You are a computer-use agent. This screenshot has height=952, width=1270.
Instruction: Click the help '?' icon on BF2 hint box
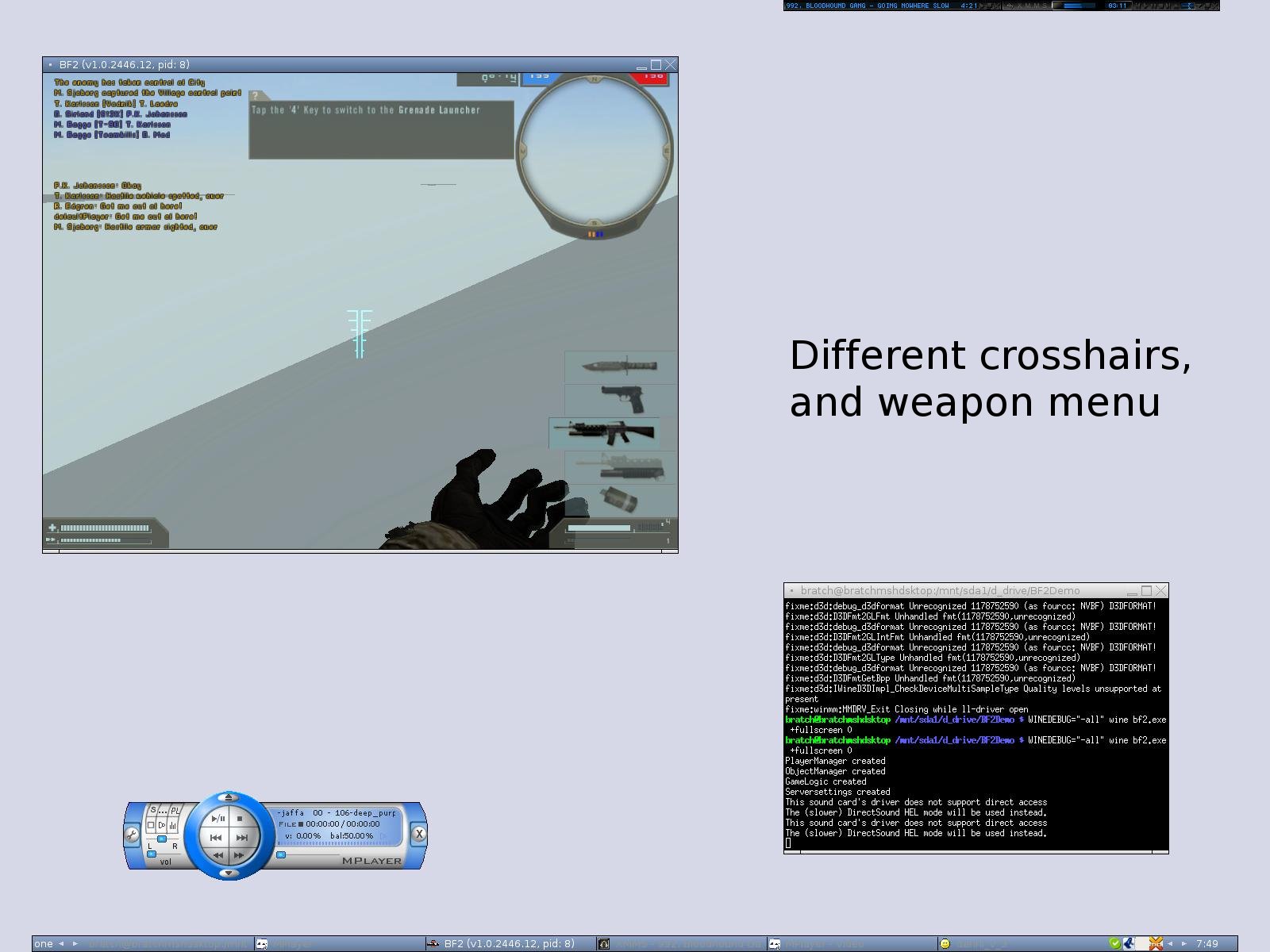(255, 96)
